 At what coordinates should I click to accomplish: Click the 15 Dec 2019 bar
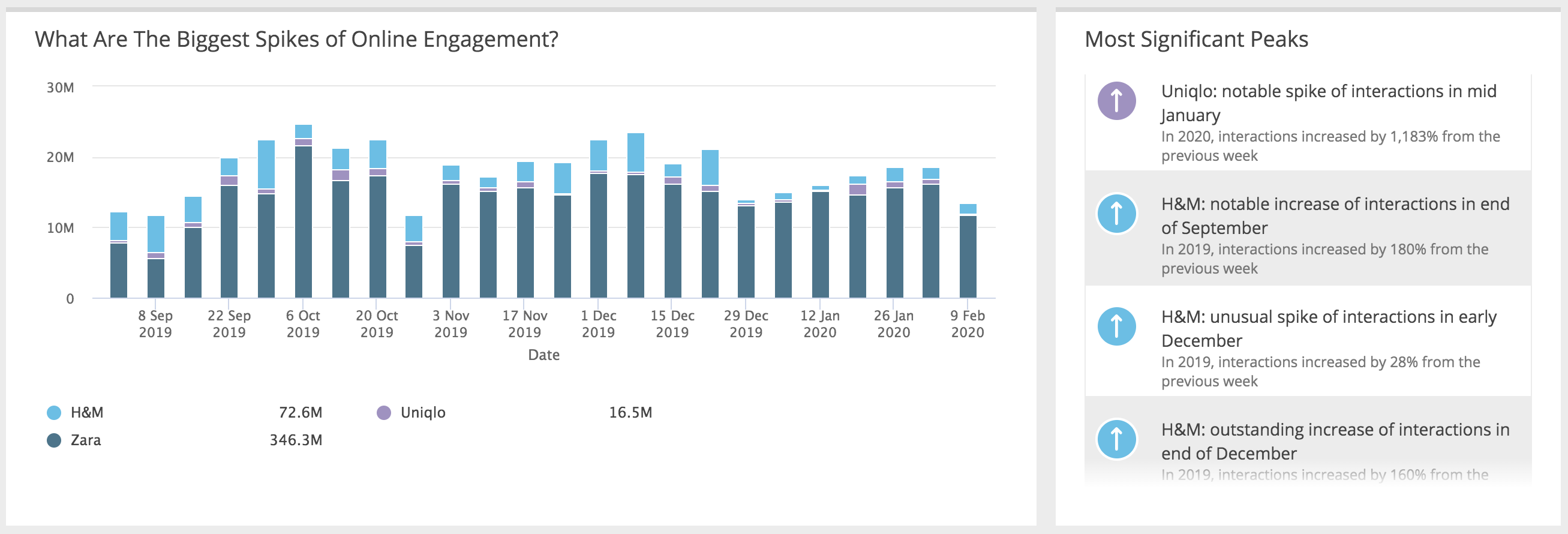(672, 232)
